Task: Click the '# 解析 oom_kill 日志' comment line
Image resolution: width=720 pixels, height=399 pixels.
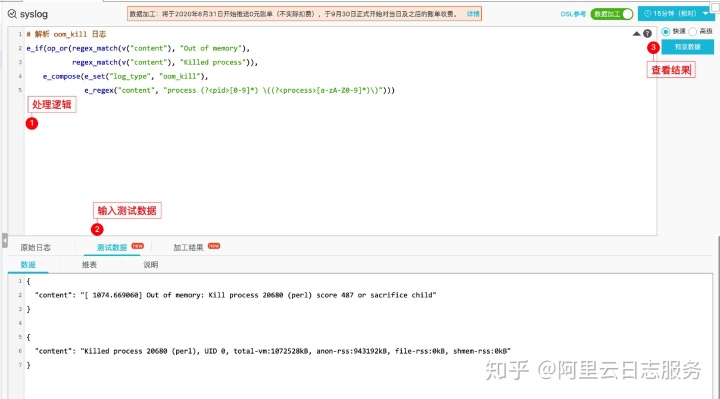Action: (66, 34)
